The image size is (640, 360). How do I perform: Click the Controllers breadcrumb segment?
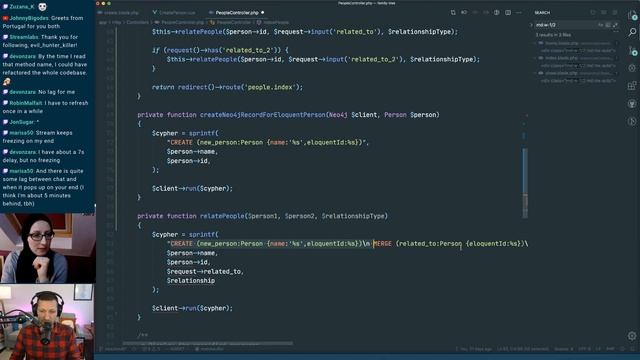point(138,22)
